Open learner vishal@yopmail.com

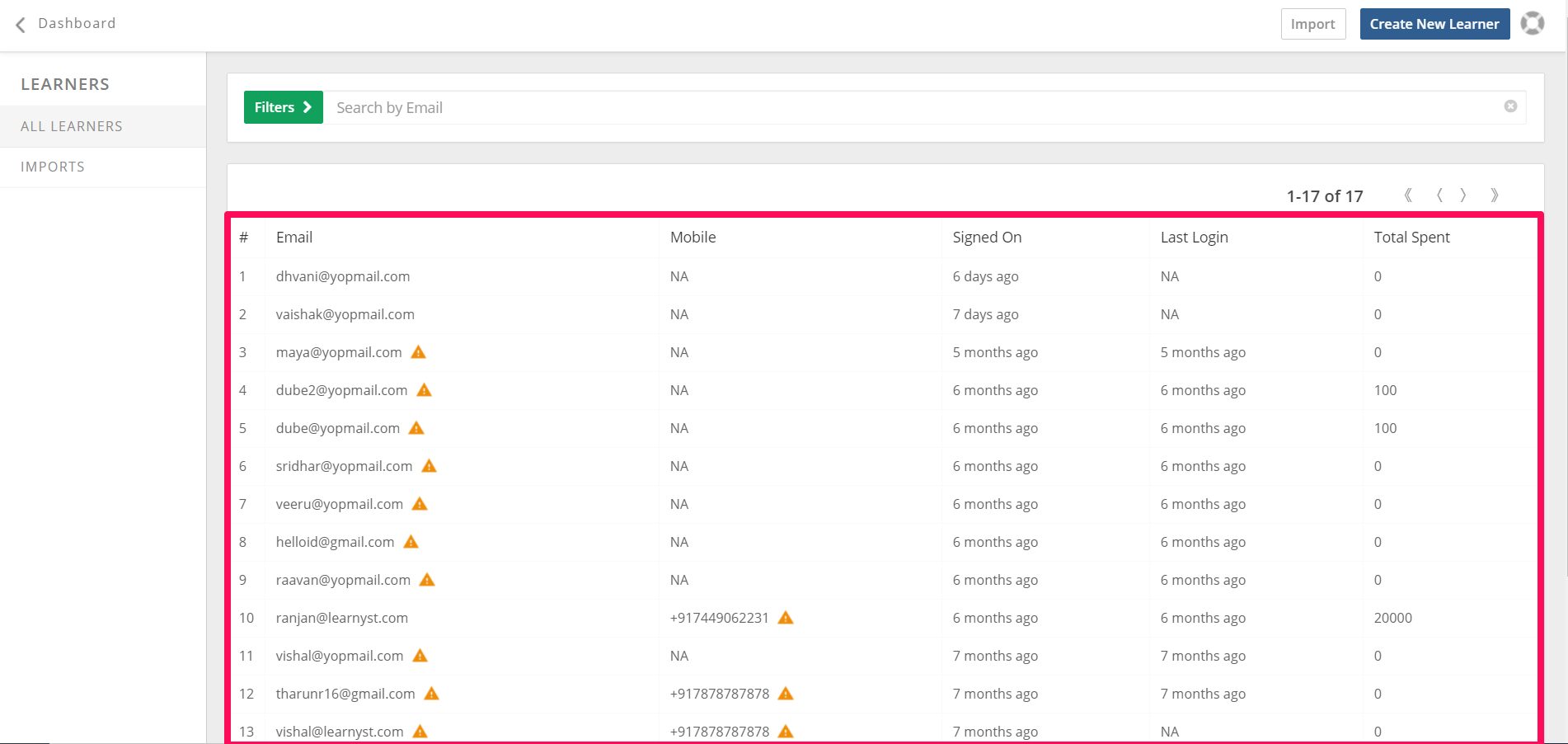click(340, 656)
